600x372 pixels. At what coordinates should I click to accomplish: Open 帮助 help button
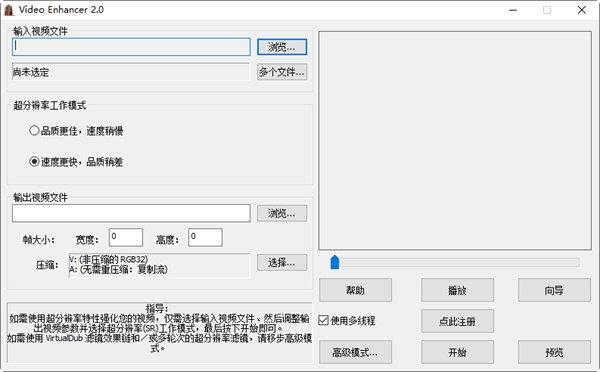[x=355, y=290]
